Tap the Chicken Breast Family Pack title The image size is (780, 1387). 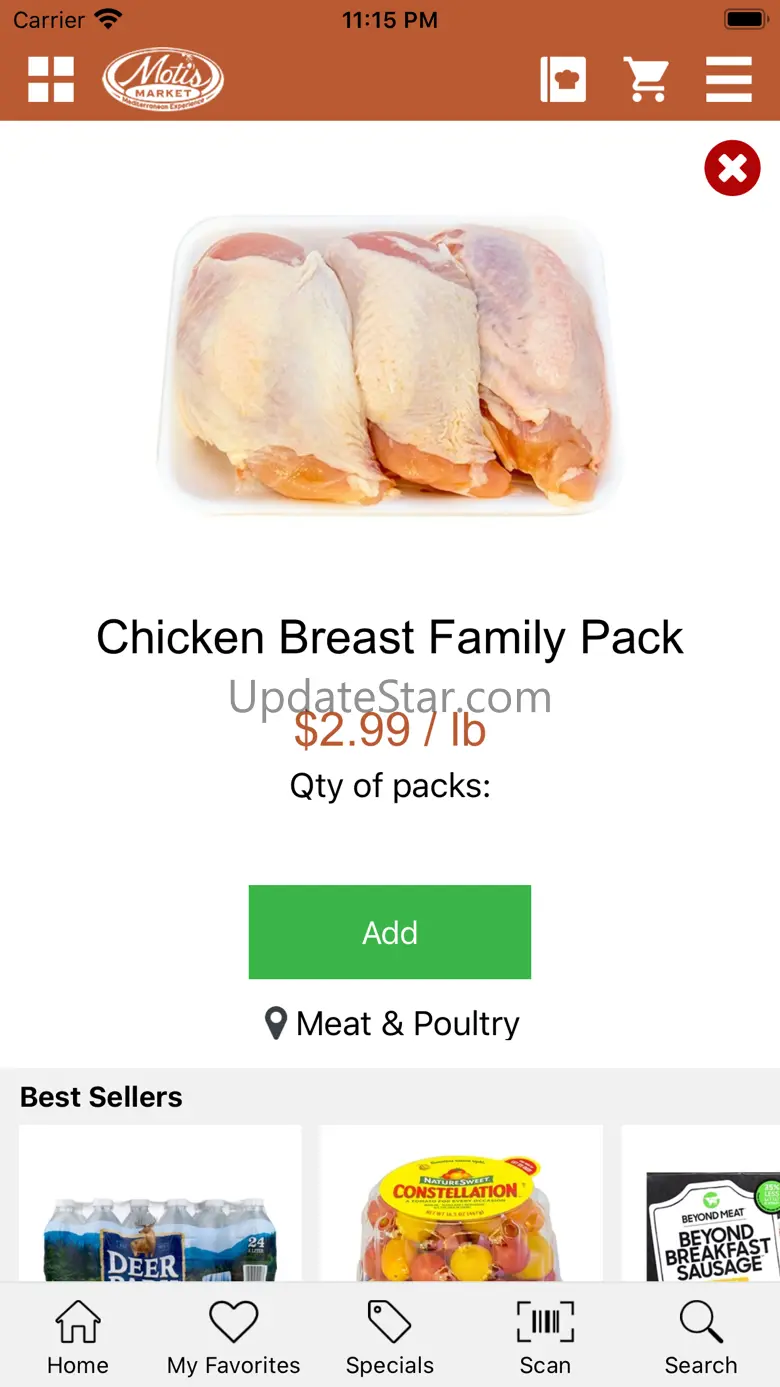pyautogui.click(x=390, y=638)
